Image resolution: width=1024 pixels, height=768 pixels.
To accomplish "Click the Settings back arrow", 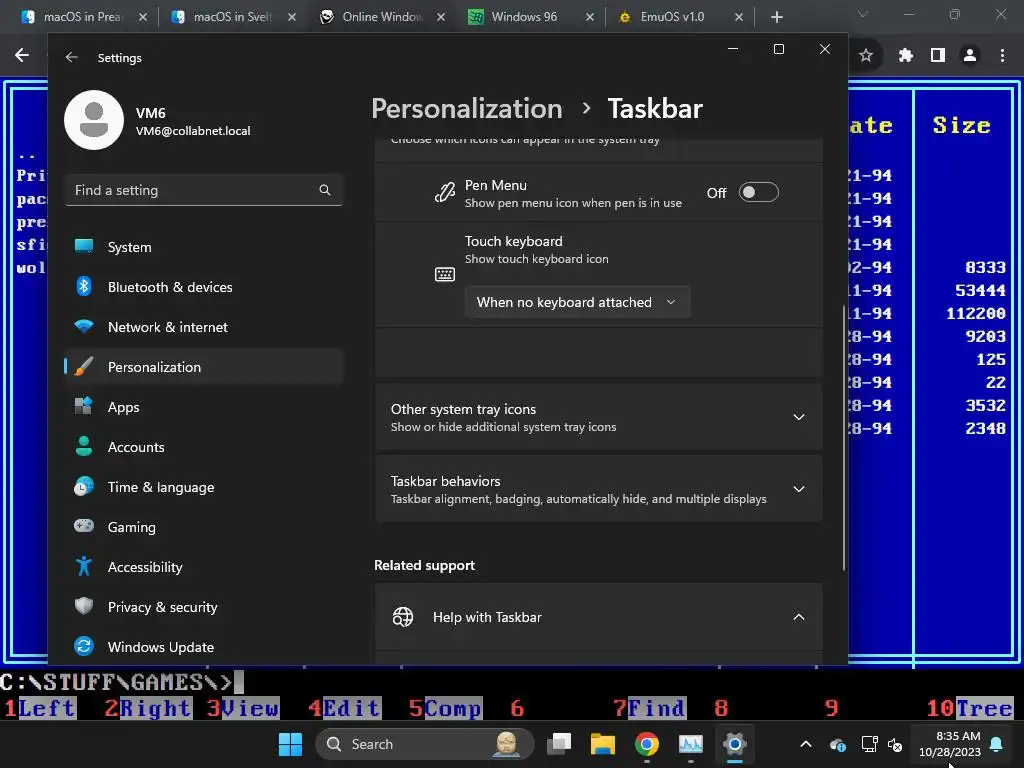I will coord(71,57).
